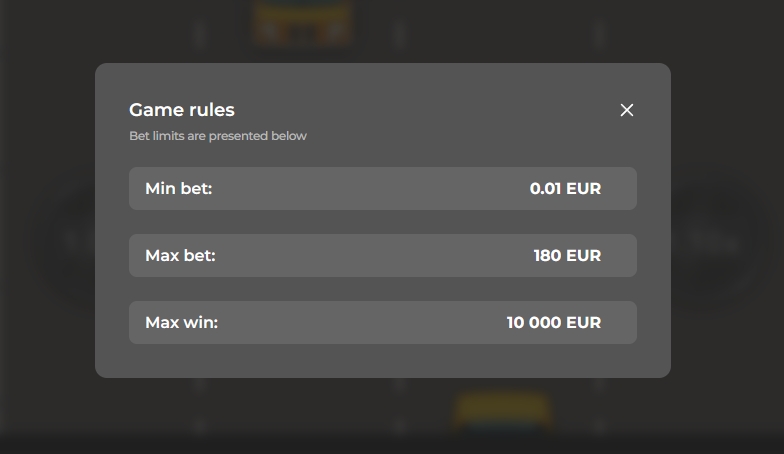Click the empty middle of the Min bet row
The image size is (784, 454).
pos(370,188)
